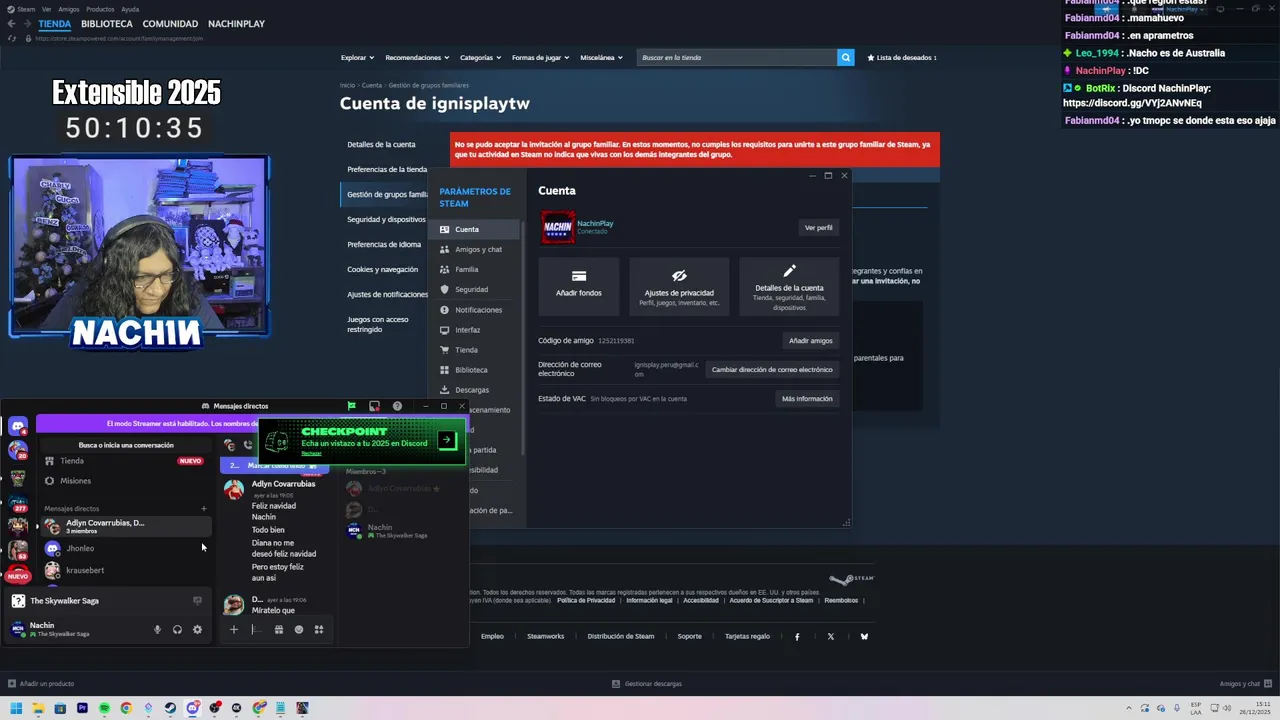Open Ayuda menu in the menu bar
The height and width of the screenshot is (720, 1280).
coord(130,9)
